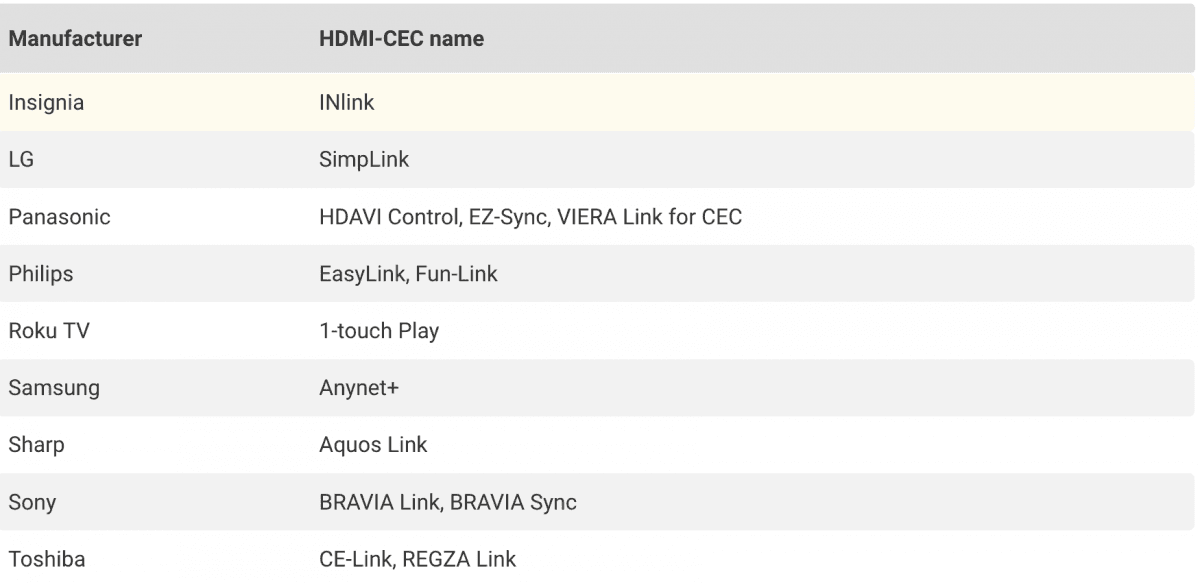The height and width of the screenshot is (583, 1200).
Task: Click the BRAVIA Link, BRAVIA Sync cell
Action: (x=448, y=502)
